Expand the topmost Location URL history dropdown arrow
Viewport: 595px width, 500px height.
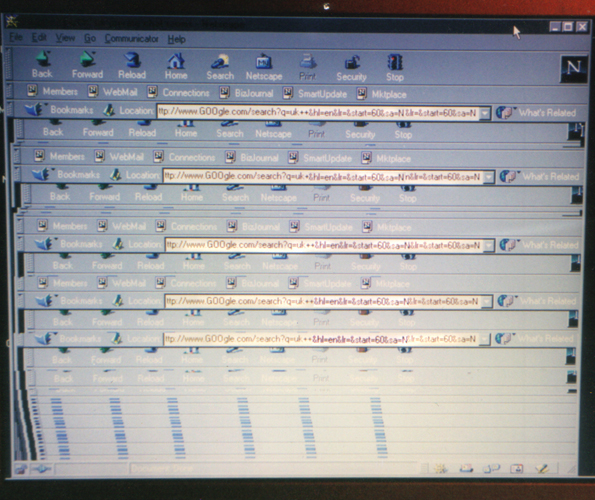485,113
